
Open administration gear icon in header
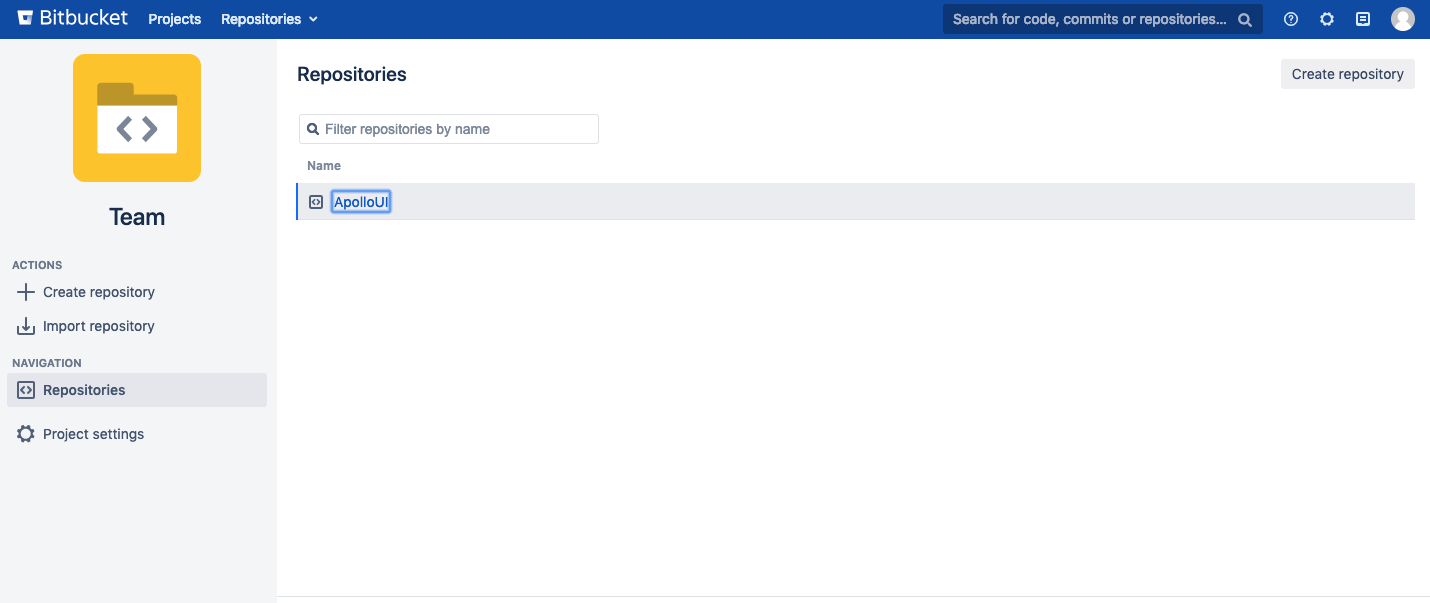(x=1327, y=19)
